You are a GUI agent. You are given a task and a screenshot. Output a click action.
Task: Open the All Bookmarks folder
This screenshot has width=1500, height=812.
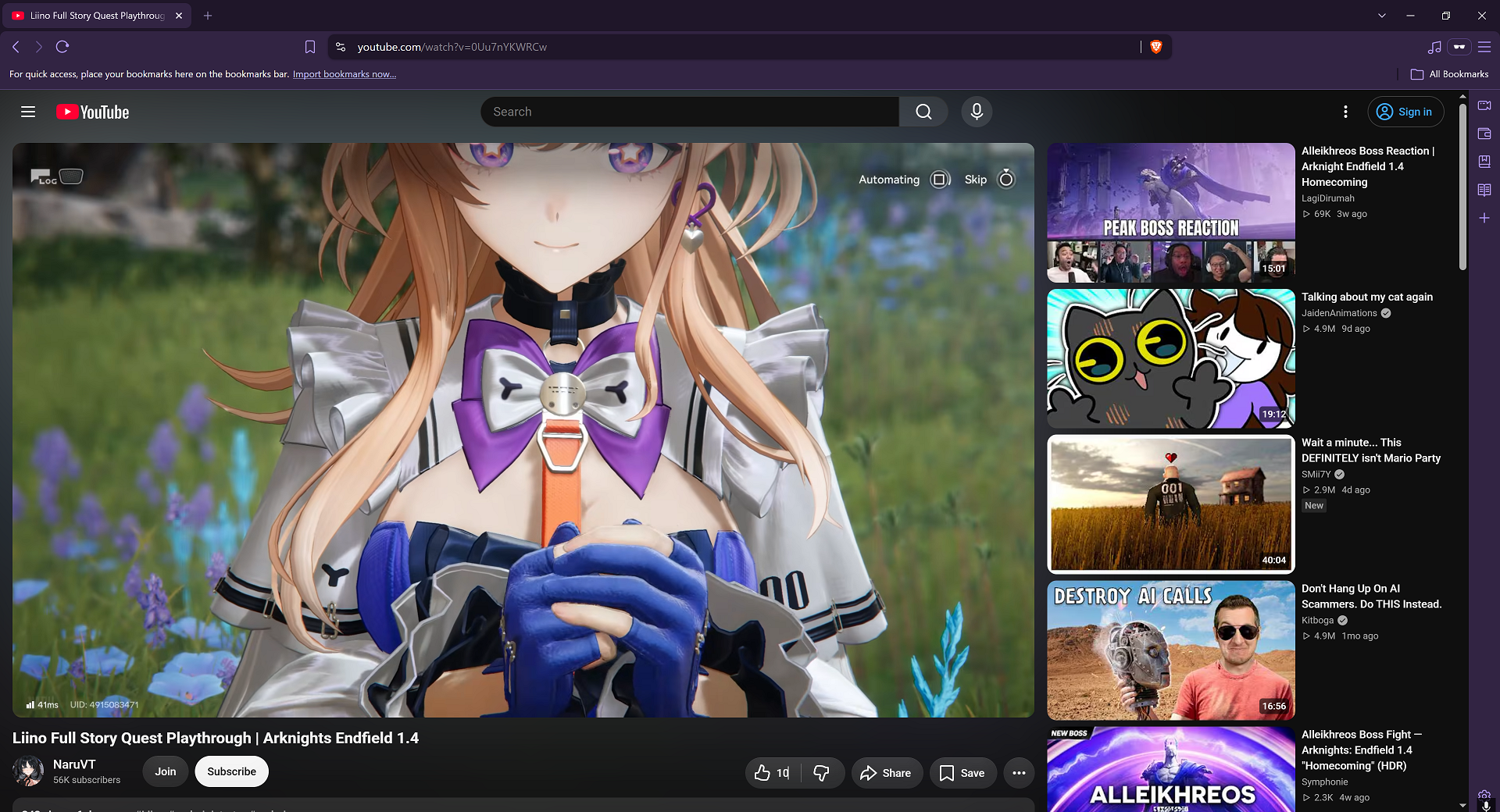[1450, 74]
